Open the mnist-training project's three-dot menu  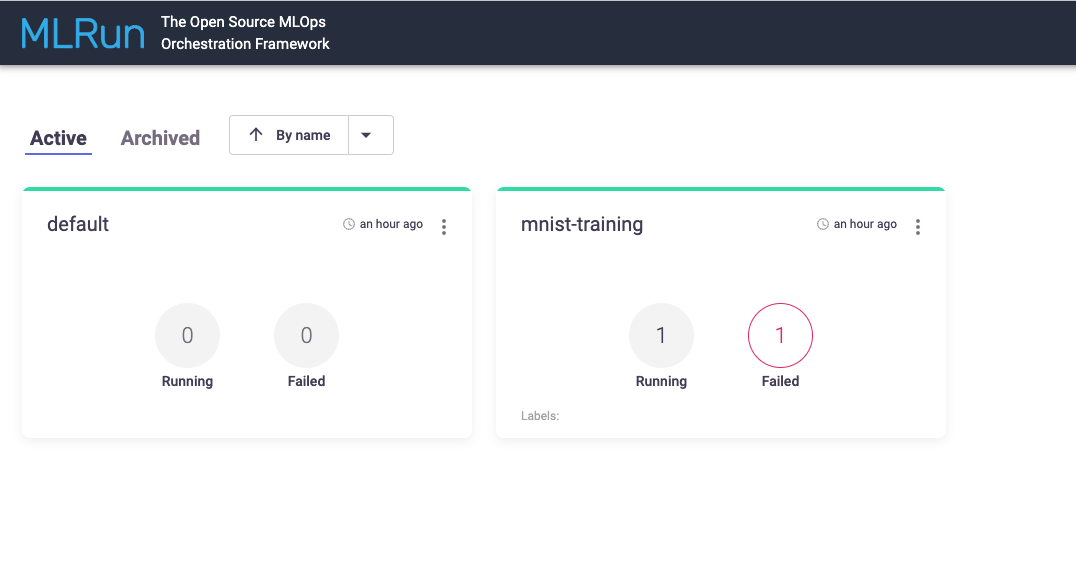tap(918, 227)
